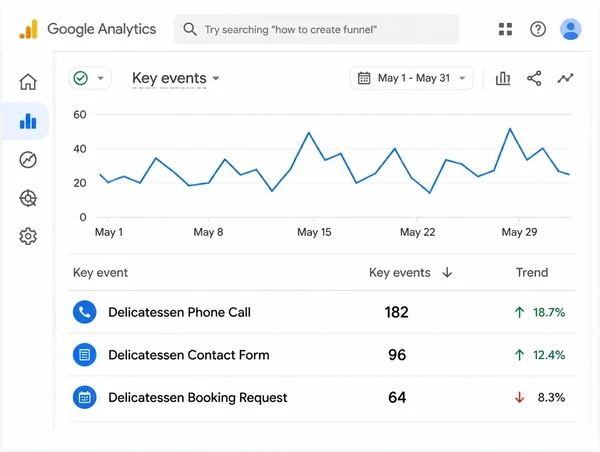This screenshot has width=600, height=452.
Task: Share this report icon
Action: click(534, 78)
